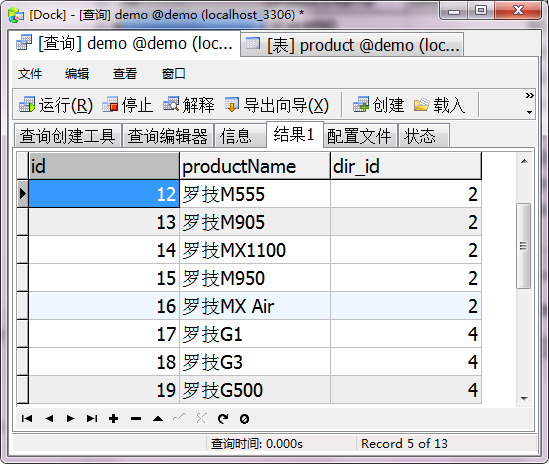549x464 pixels.
Task: Open the toolbar options dropdown arrow
Action: (x=529, y=112)
